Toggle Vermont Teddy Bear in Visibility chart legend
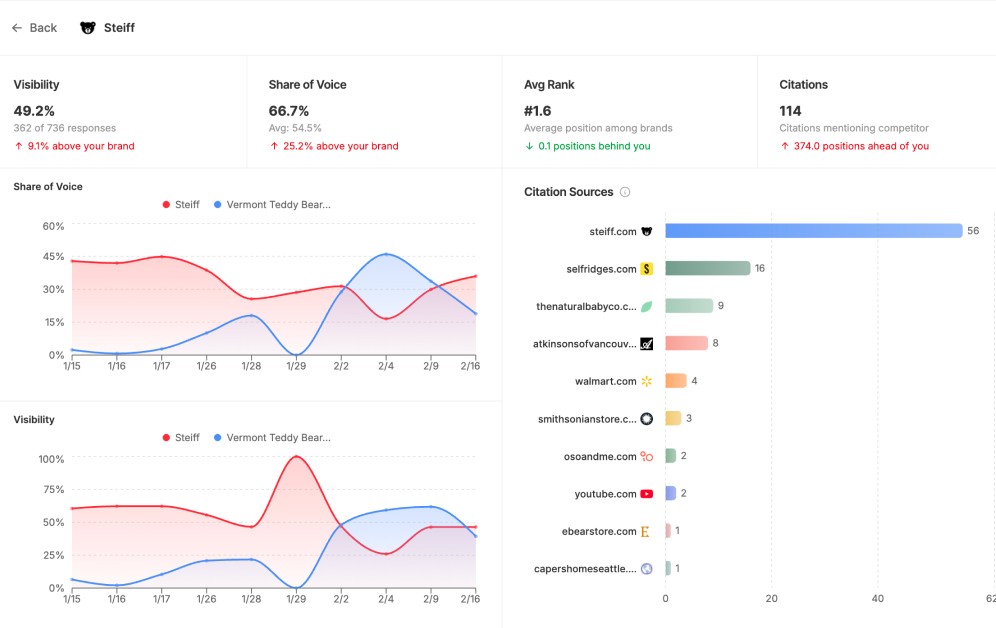 click(x=273, y=438)
